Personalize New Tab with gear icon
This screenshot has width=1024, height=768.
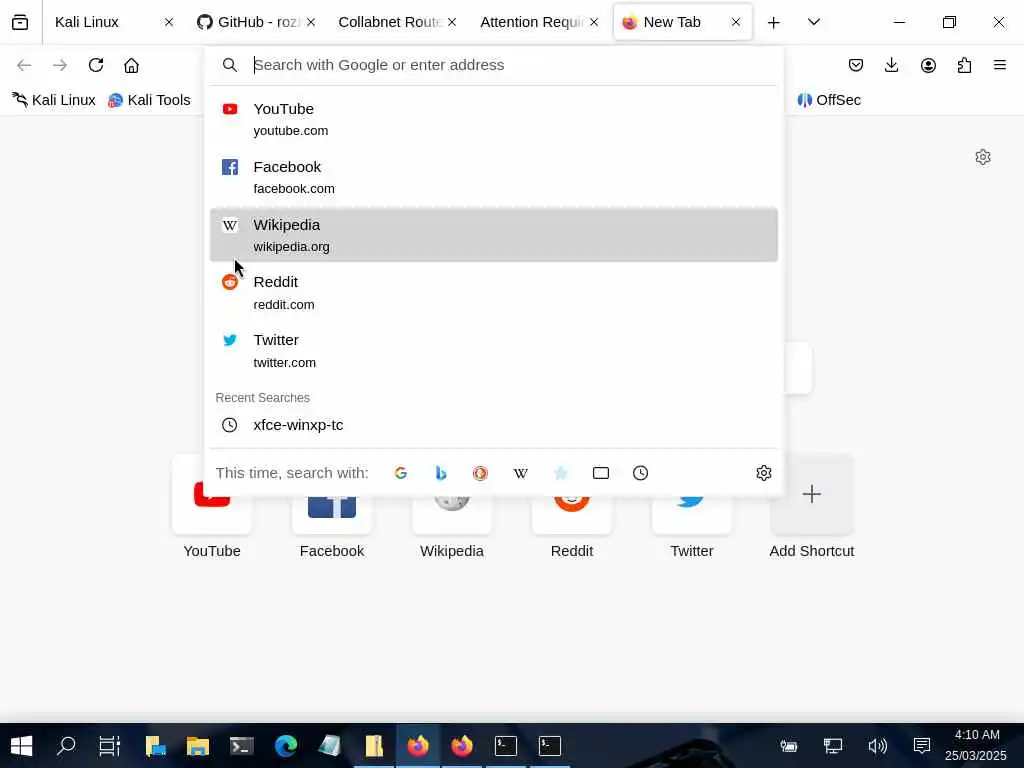[983, 157]
